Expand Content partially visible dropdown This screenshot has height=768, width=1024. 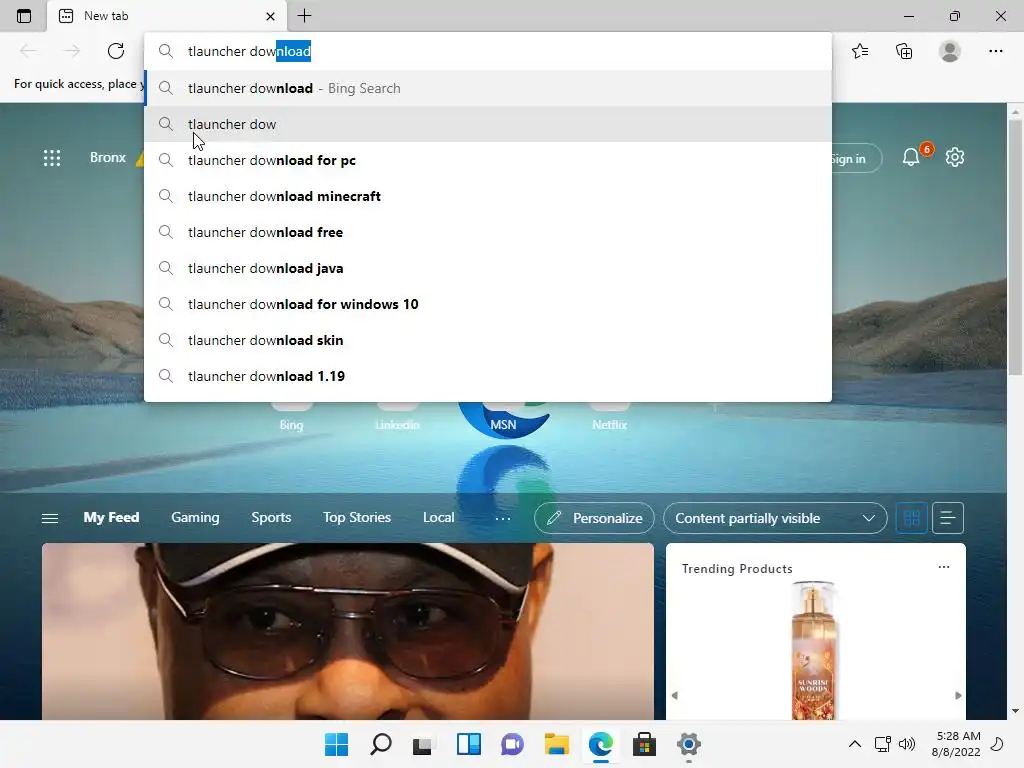click(x=775, y=518)
